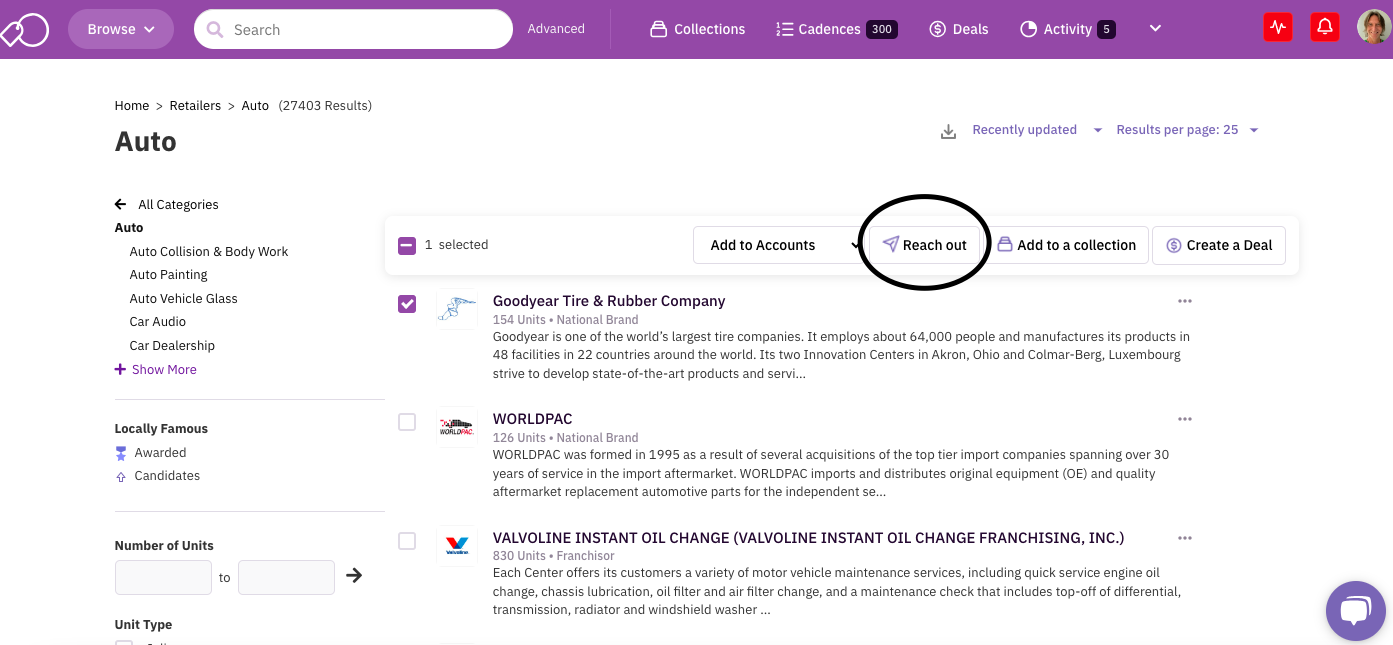Uncheck the Goodyear Tire & Rubber checkbox
This screenshot has width=1393, height=645.
[407, 304]
